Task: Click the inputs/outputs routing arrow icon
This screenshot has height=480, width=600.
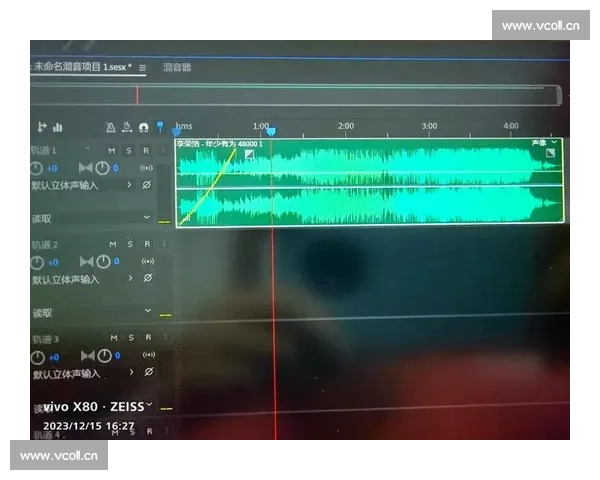Action: pyautogui.click(x=42, y=127)
